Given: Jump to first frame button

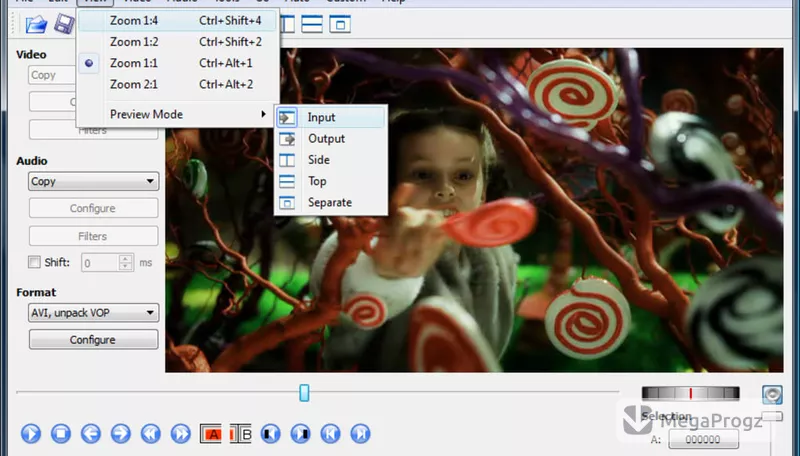Looking at the screenshot, I should coord(331,434).
